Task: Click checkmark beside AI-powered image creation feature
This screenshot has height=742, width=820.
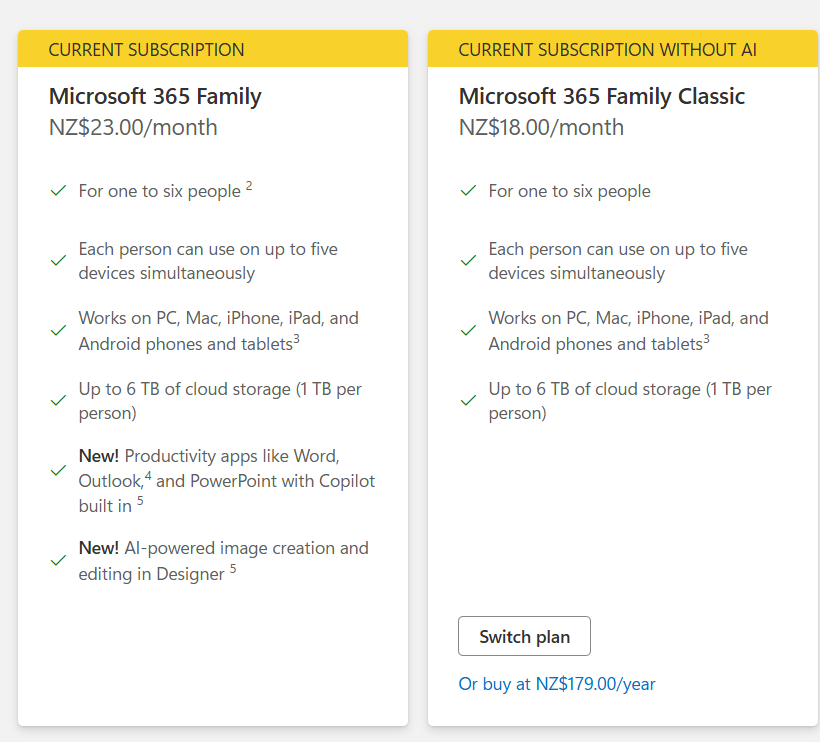Action: coord(58,561)
